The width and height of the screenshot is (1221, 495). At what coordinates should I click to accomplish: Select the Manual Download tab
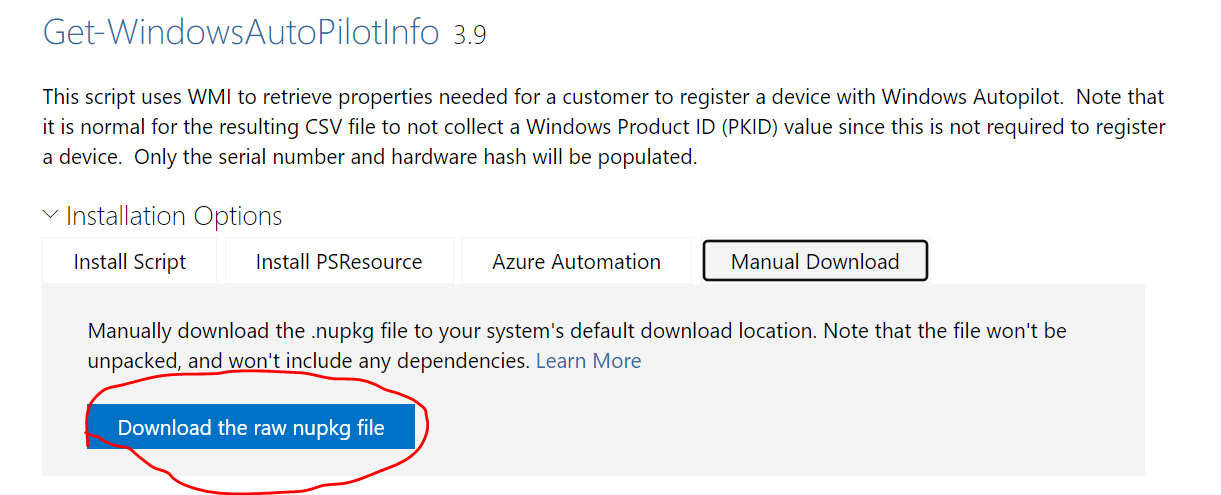tap(815, 261)
